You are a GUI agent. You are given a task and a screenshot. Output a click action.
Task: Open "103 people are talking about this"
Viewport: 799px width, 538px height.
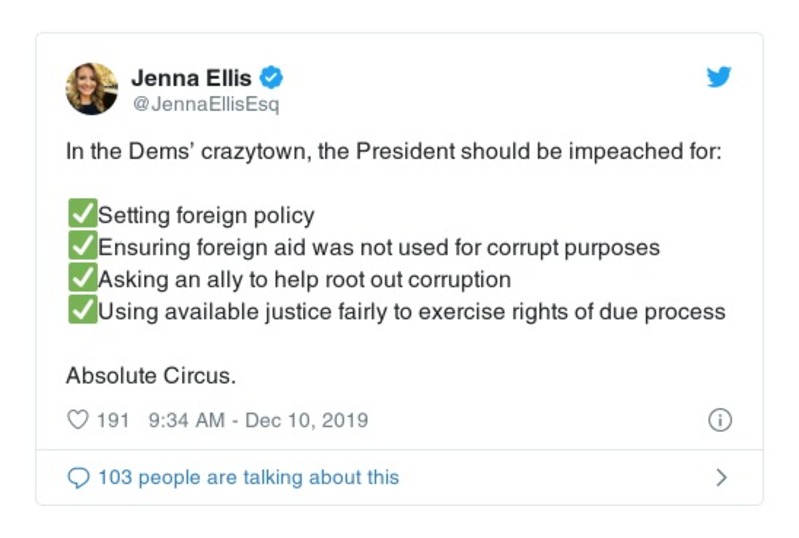click(248, 478)
